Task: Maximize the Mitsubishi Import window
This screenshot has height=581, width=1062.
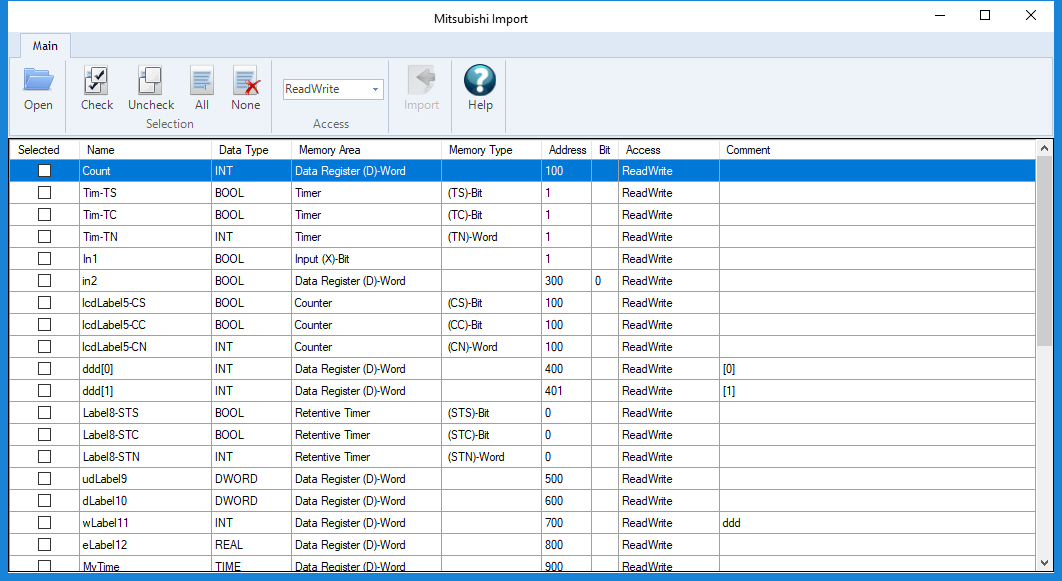Action: point(985,15)
